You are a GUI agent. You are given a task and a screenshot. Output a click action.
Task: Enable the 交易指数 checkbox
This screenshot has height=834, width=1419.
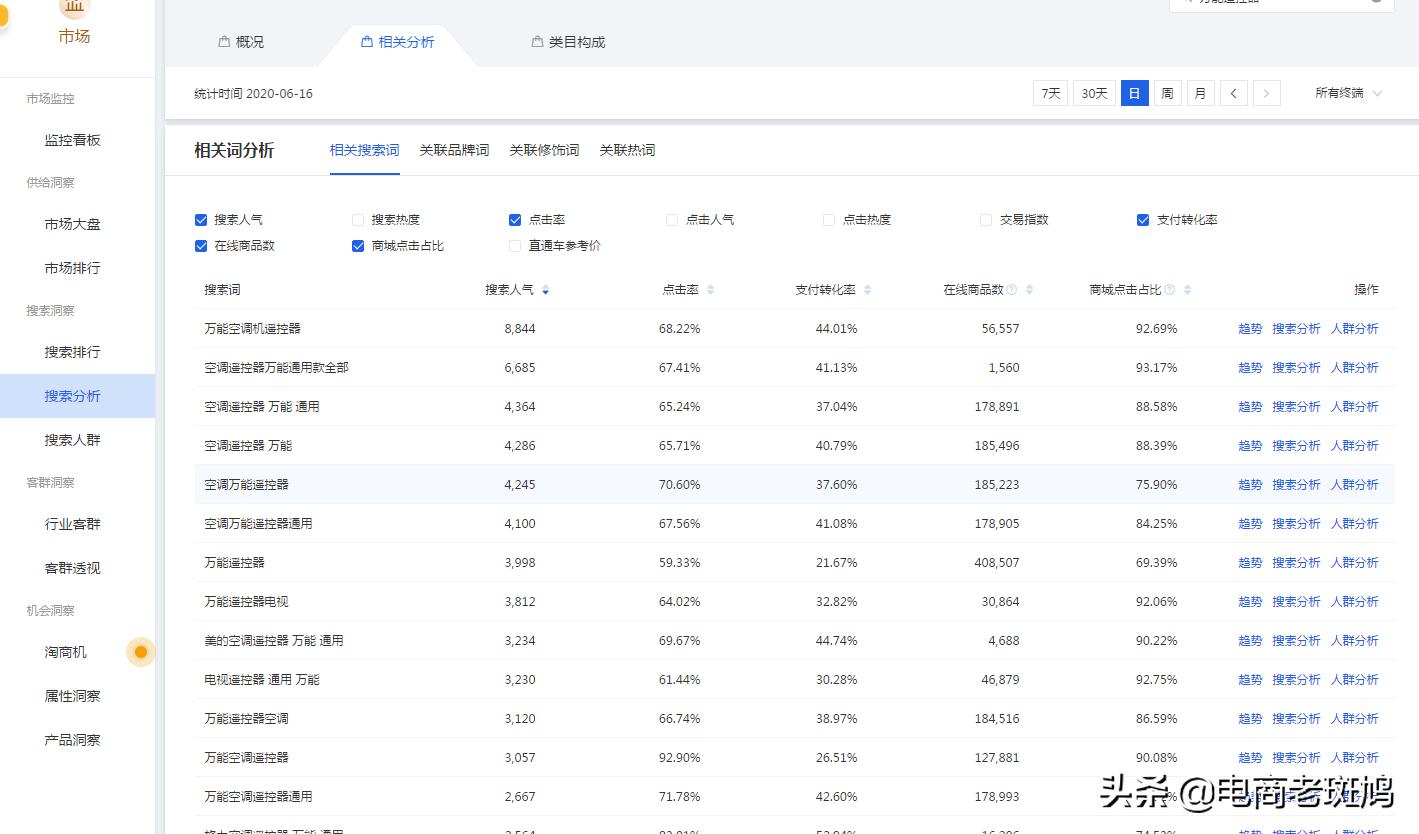pyautogui.click(x=985, y=219)
